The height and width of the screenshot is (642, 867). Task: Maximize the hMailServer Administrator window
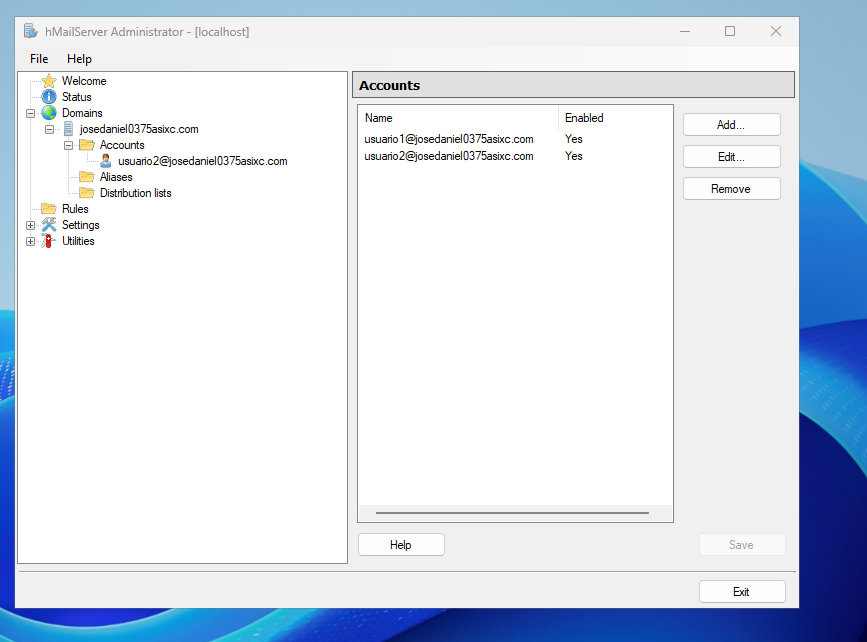[x=730, y=32]
